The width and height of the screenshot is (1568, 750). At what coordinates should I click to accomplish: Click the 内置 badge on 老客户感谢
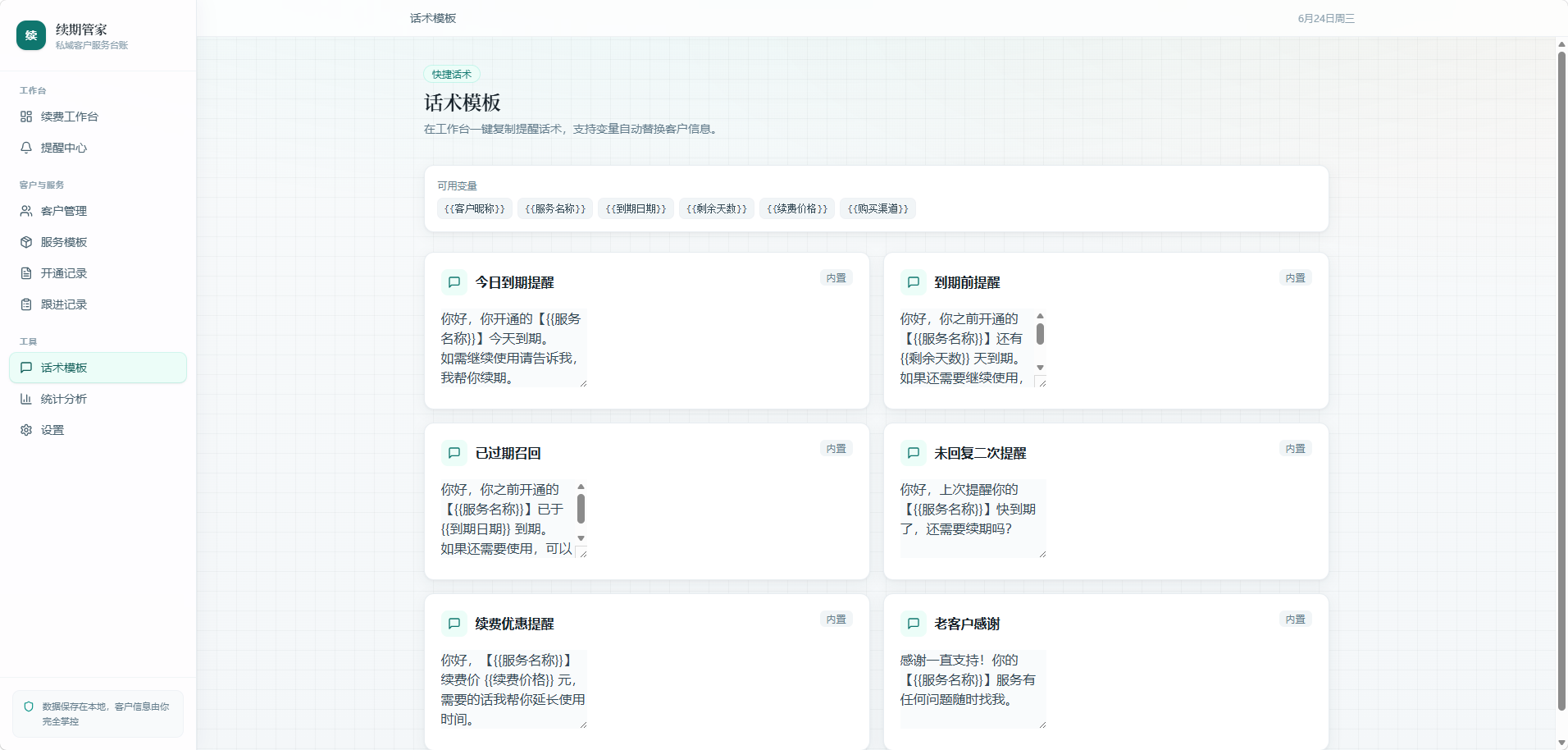click(x=1296, y=619)
